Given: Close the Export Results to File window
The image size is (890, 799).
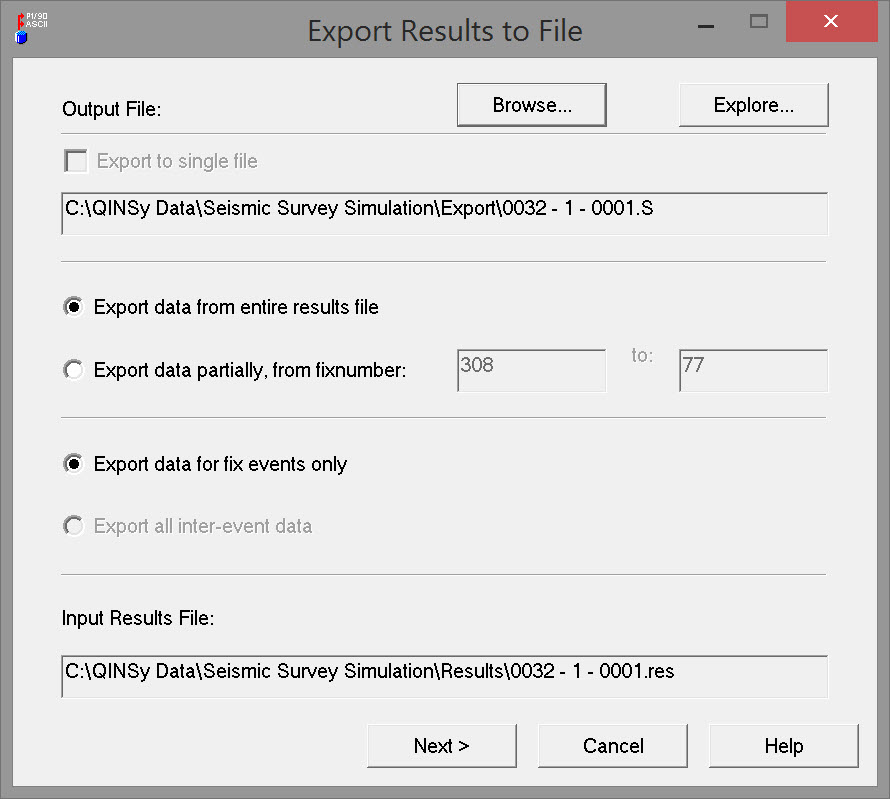Looking at the screenshot, I should pos(832,22).
